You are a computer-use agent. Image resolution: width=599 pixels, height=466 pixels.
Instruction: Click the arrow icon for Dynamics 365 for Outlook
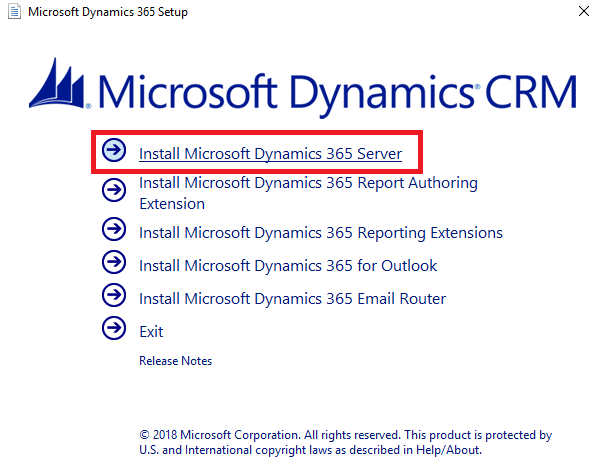114,262
